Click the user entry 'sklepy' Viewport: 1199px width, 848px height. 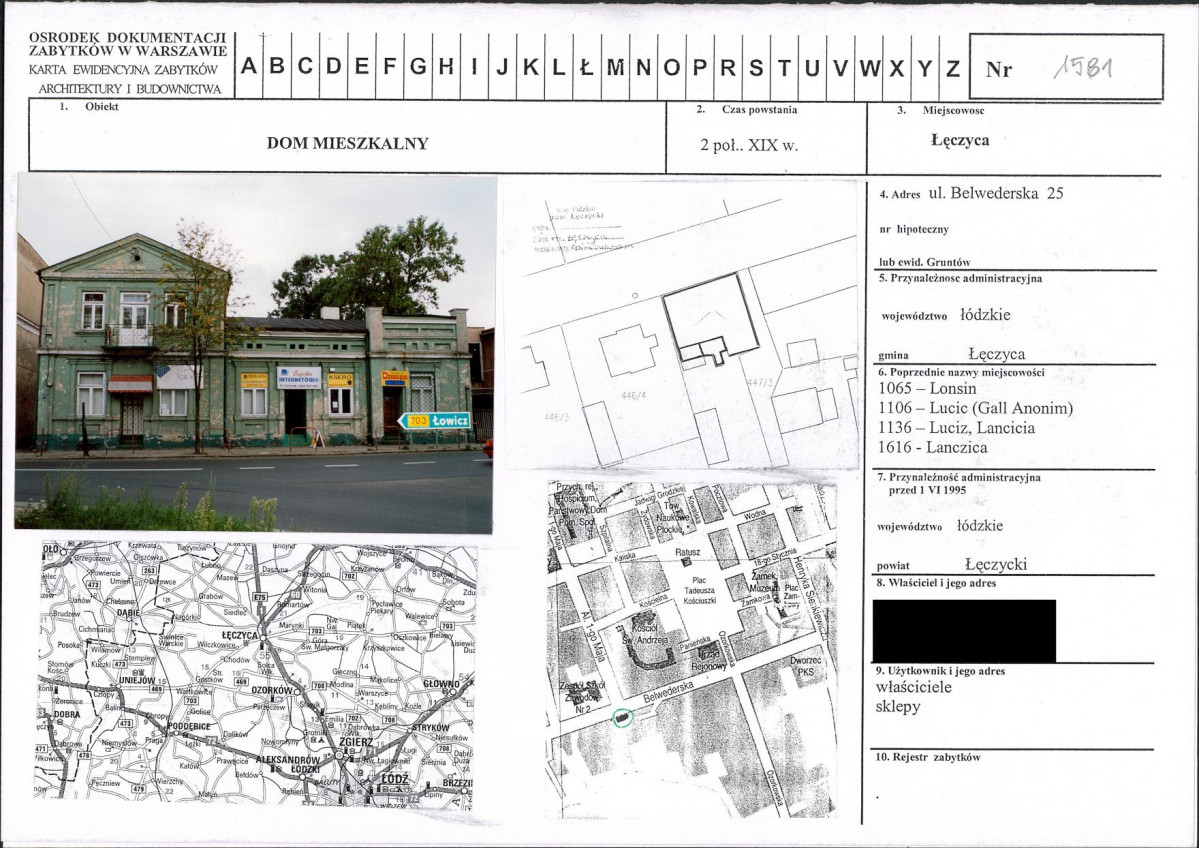(898, 707)
